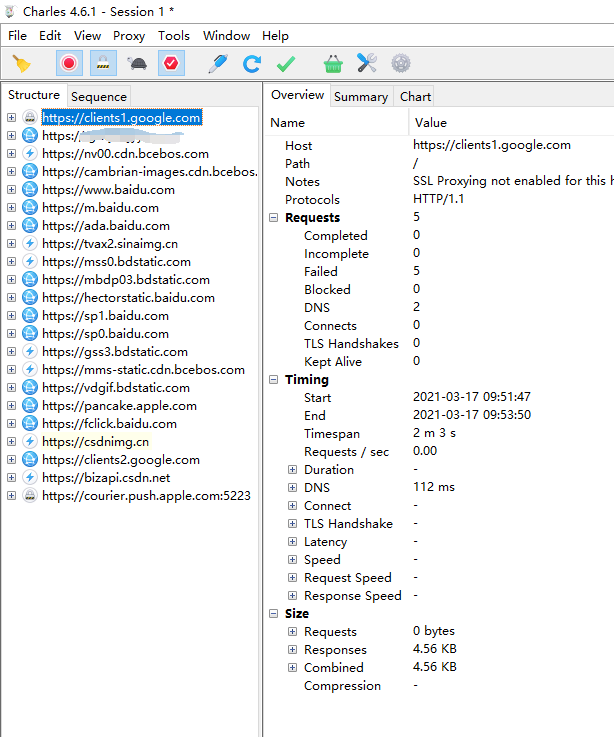Switch to the Sequence tab
614x737 pixels.
point(99,96)
